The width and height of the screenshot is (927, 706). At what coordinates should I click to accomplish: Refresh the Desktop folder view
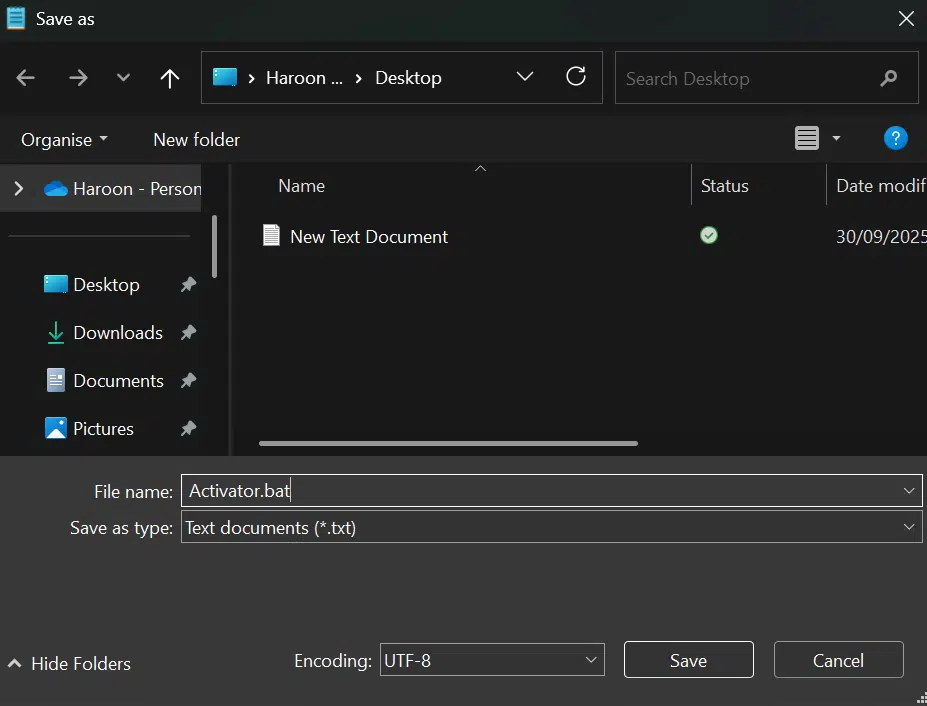576,77
